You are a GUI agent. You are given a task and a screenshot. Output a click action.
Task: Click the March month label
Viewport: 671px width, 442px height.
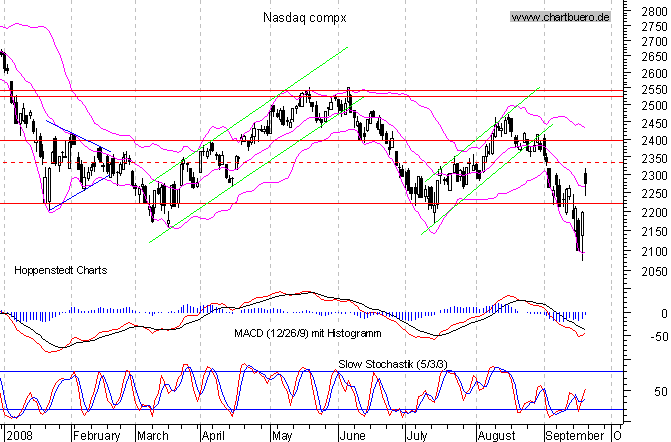click(x=153, y=436)
